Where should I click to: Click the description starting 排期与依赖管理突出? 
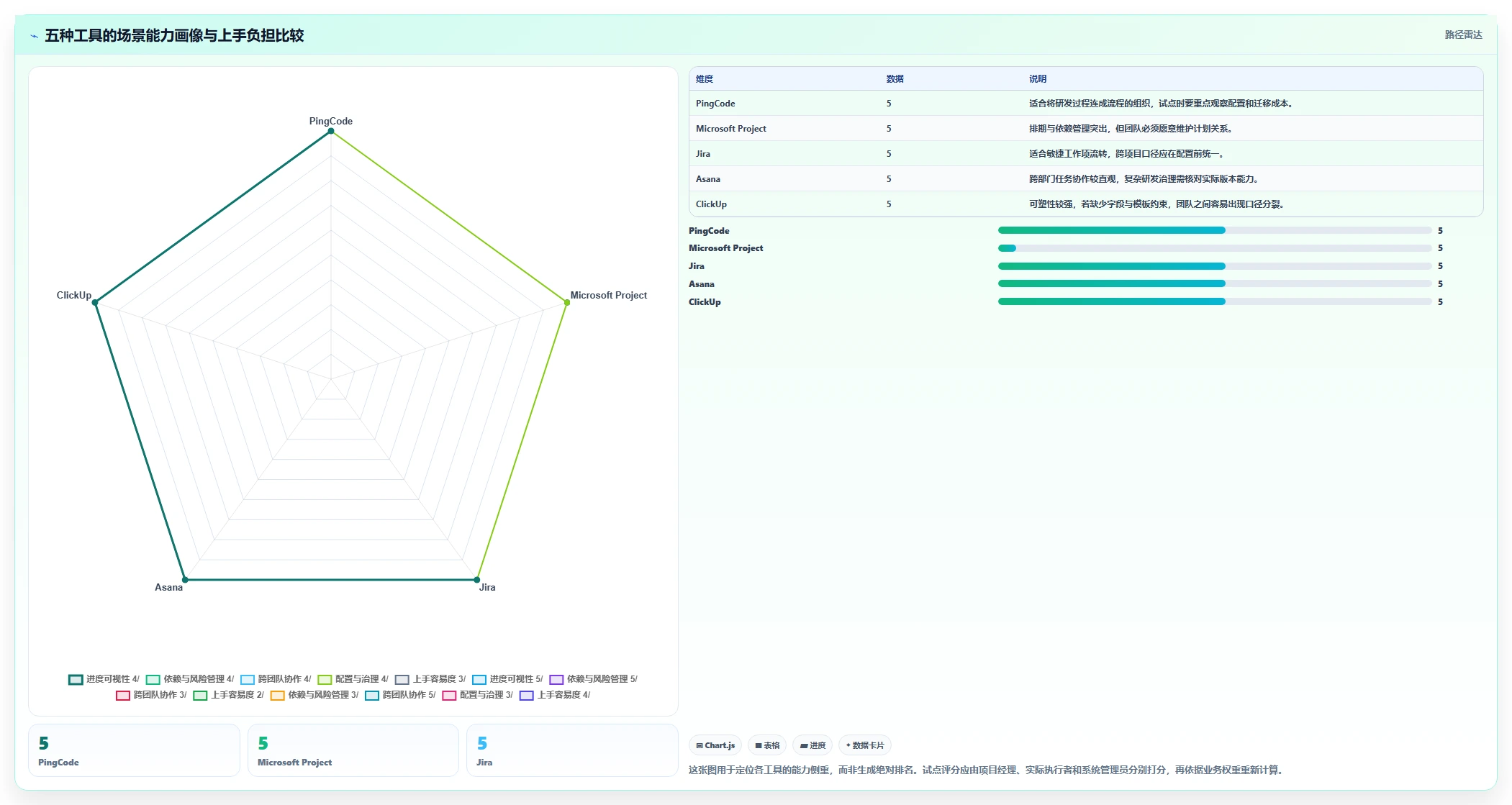pos(1132,129)
